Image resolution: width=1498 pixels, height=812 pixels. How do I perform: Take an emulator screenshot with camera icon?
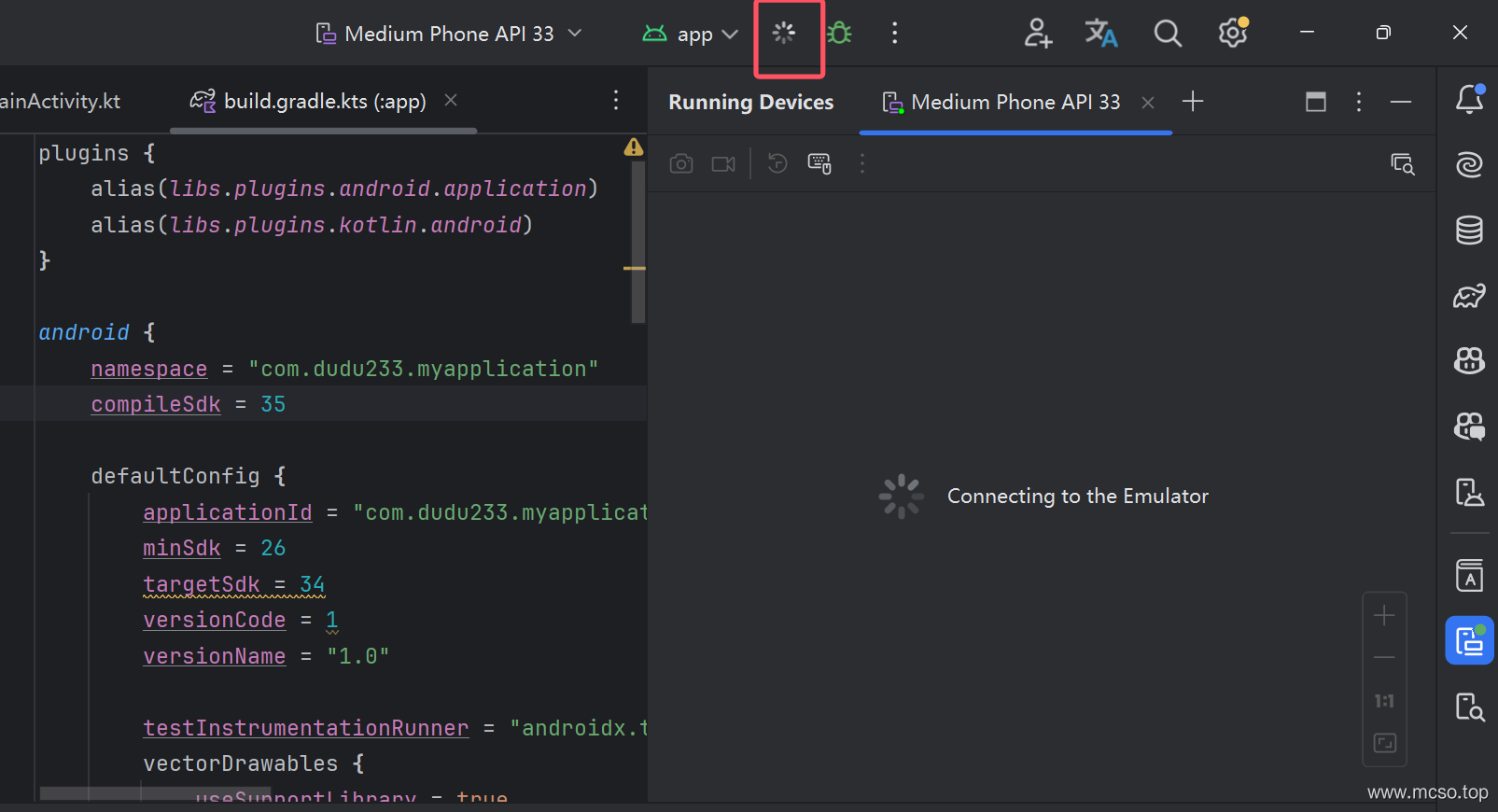pos(681,164)
